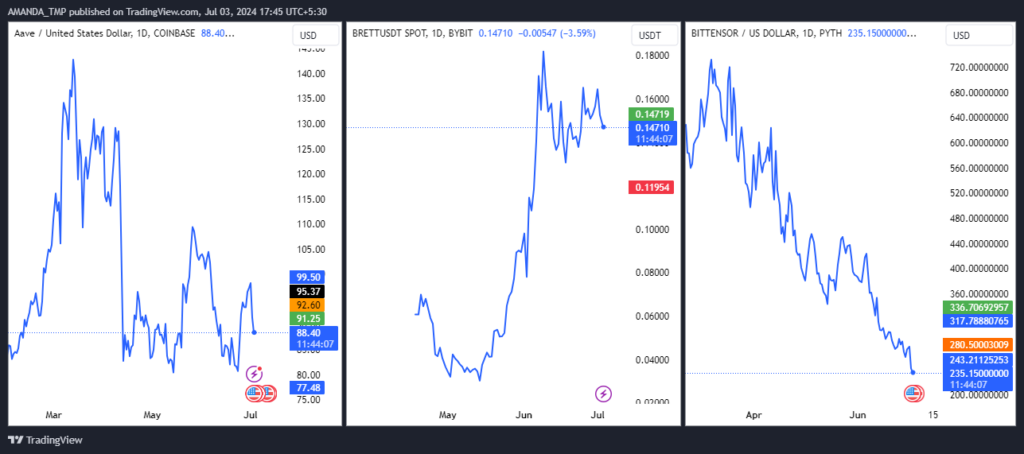Click the blue 0.14710 current price label
Screen dimensions: 1024x454
pos(652,133)
